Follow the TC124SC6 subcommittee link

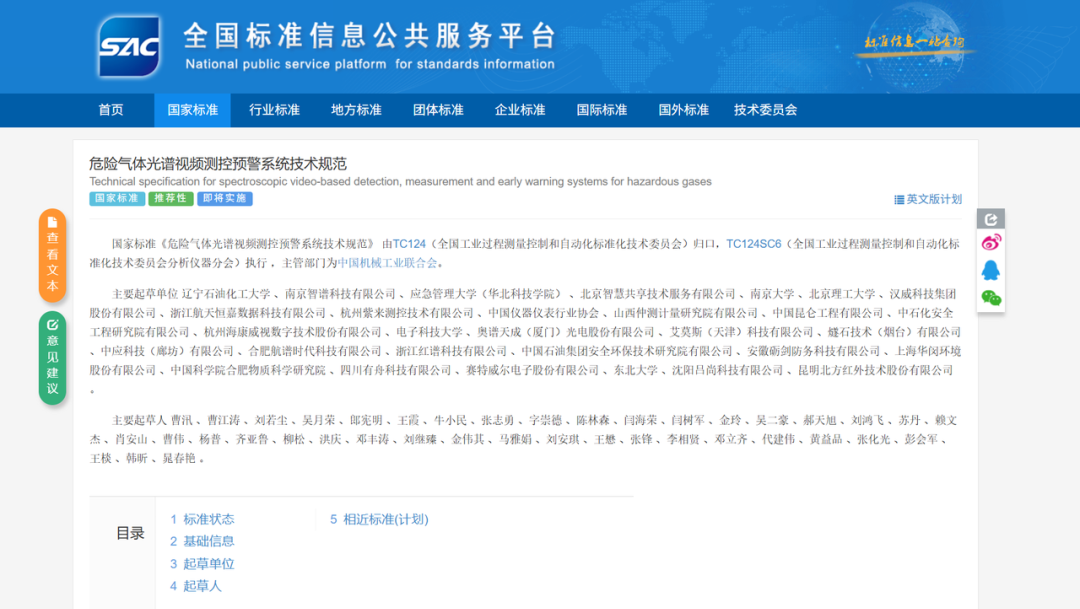coord(754,244)
